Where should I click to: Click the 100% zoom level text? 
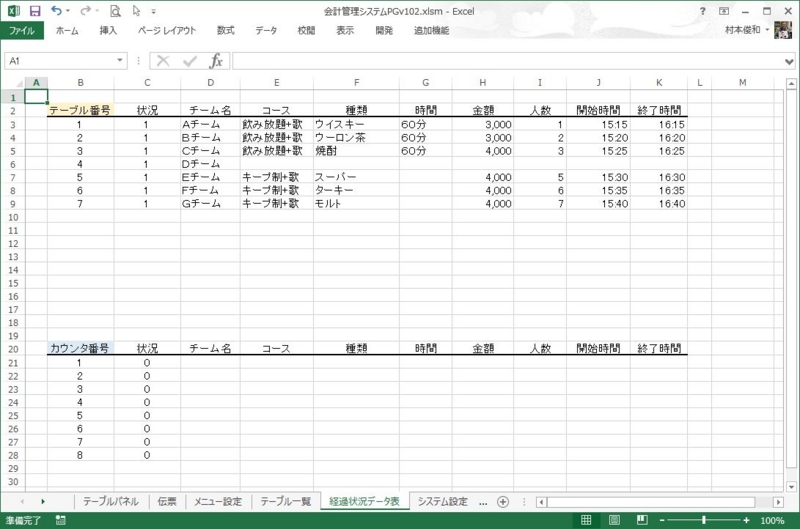(x=773, y=521)
